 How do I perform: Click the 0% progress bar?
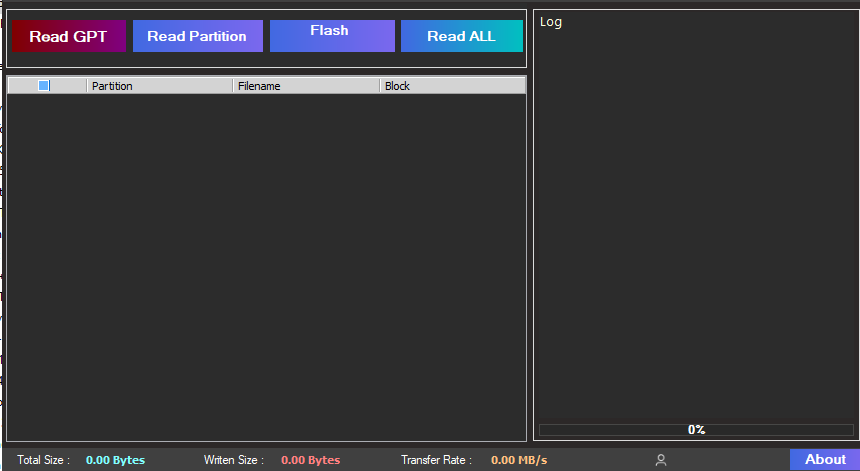696,430
